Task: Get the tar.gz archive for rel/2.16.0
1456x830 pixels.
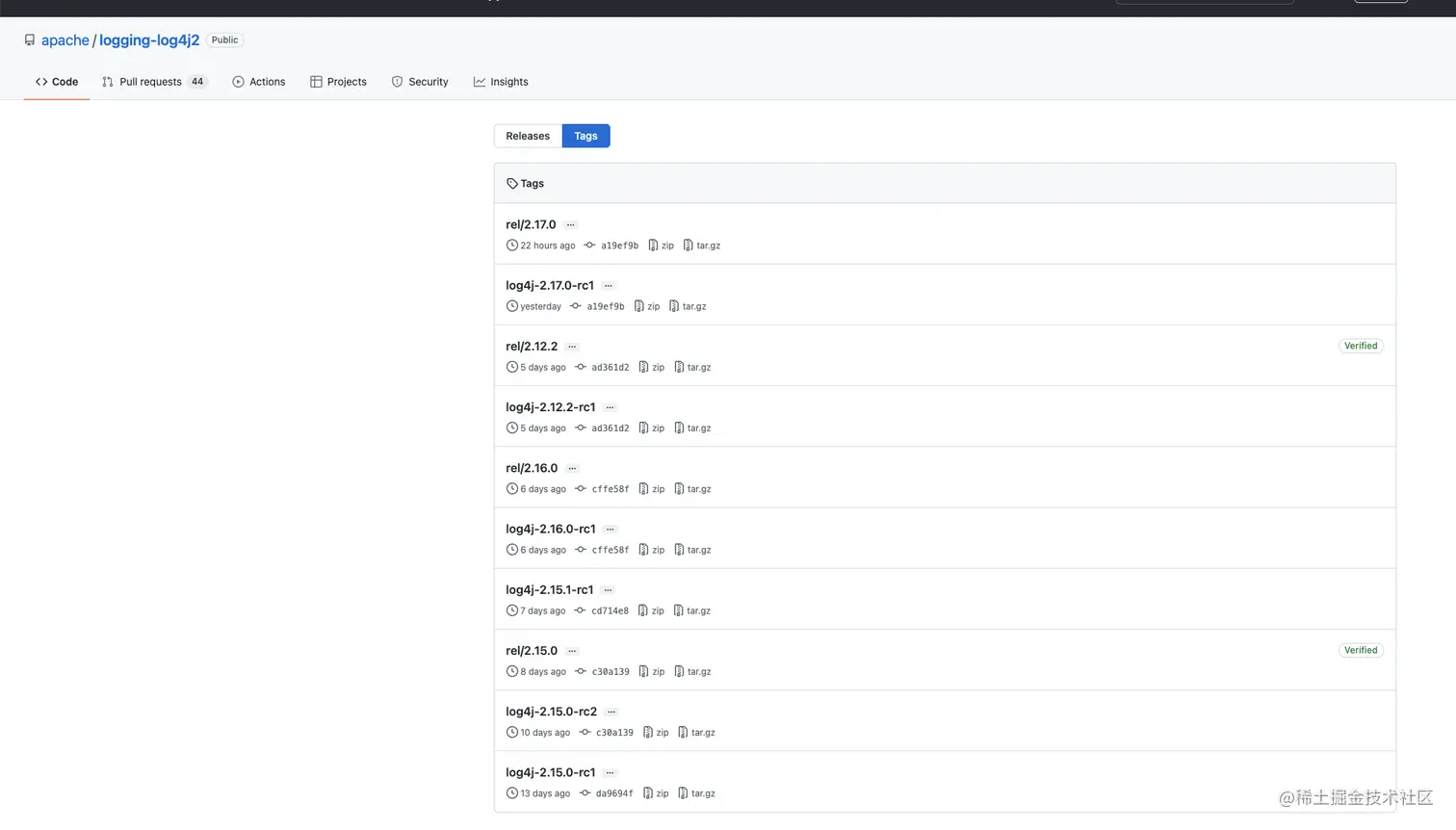Action: click(x=692, y=489)
